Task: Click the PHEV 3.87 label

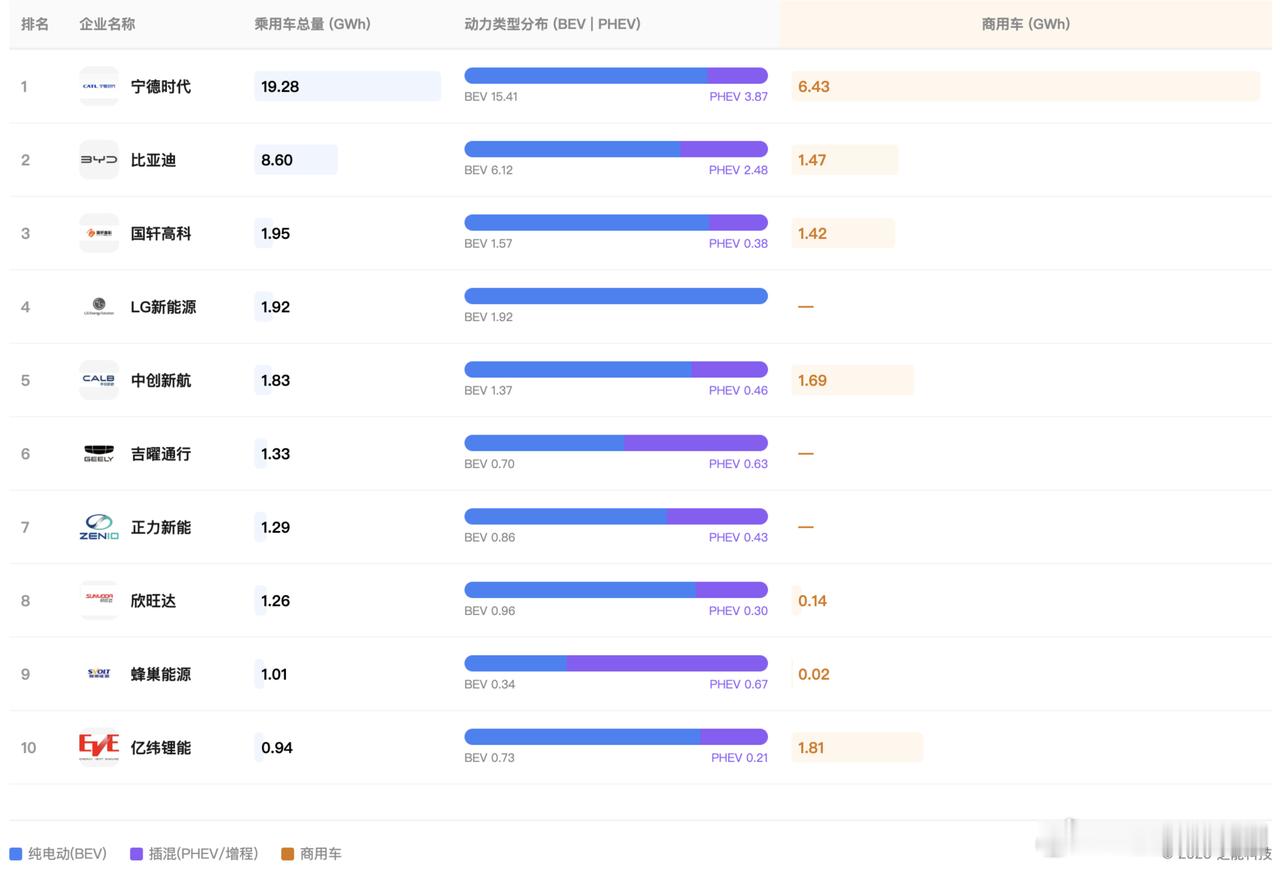Action: click(x=739, y=97)
